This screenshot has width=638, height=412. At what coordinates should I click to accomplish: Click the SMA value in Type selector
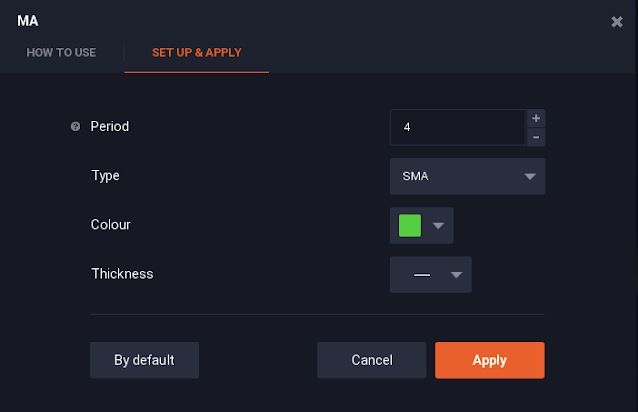[x=416, y=177]
